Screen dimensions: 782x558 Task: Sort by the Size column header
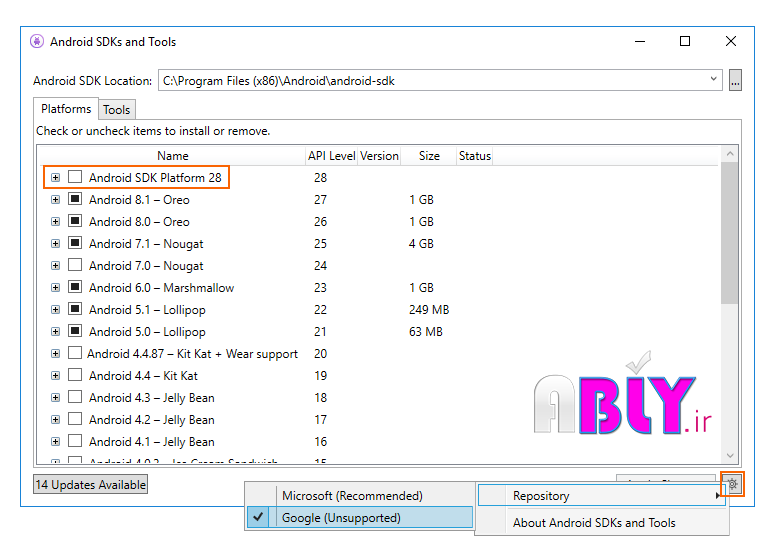429,156
